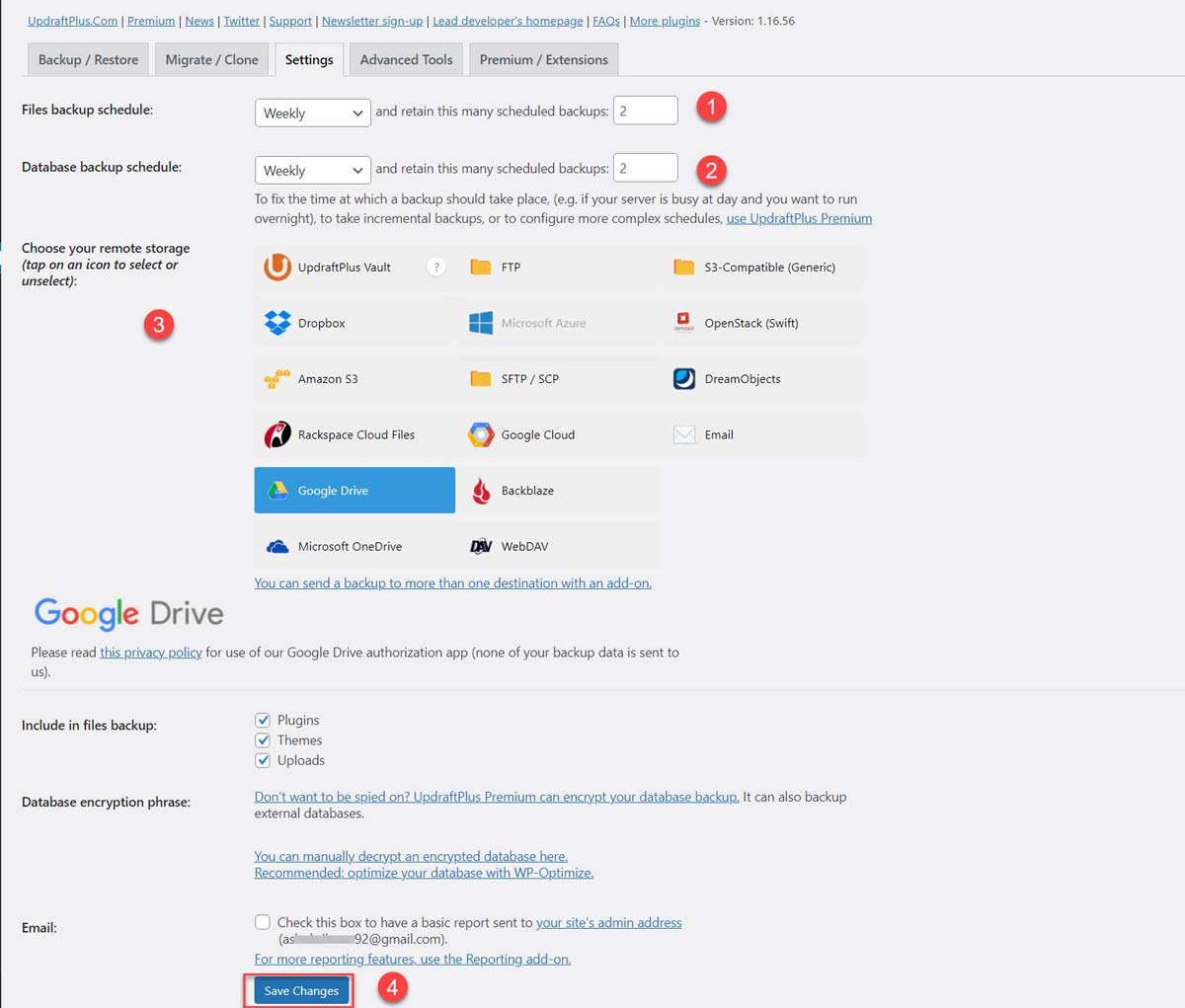Click the FTP folder icon
Screen dimensions: 1185x1008
point(481,267)
